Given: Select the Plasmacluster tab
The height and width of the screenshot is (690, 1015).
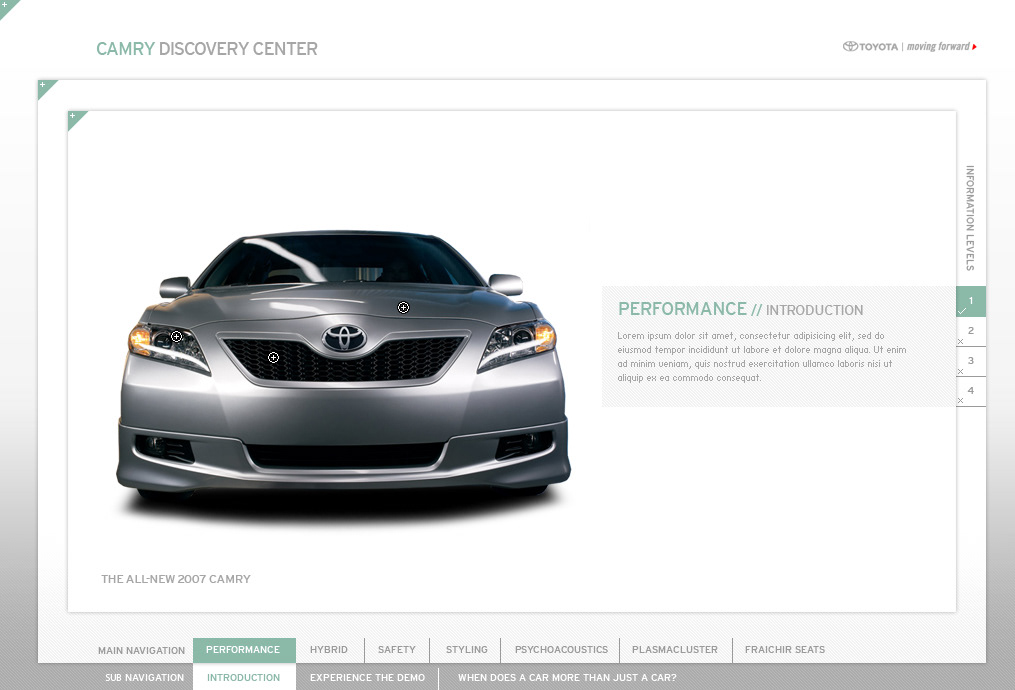Looking at the screenshot, I should [x=675, y=650].
